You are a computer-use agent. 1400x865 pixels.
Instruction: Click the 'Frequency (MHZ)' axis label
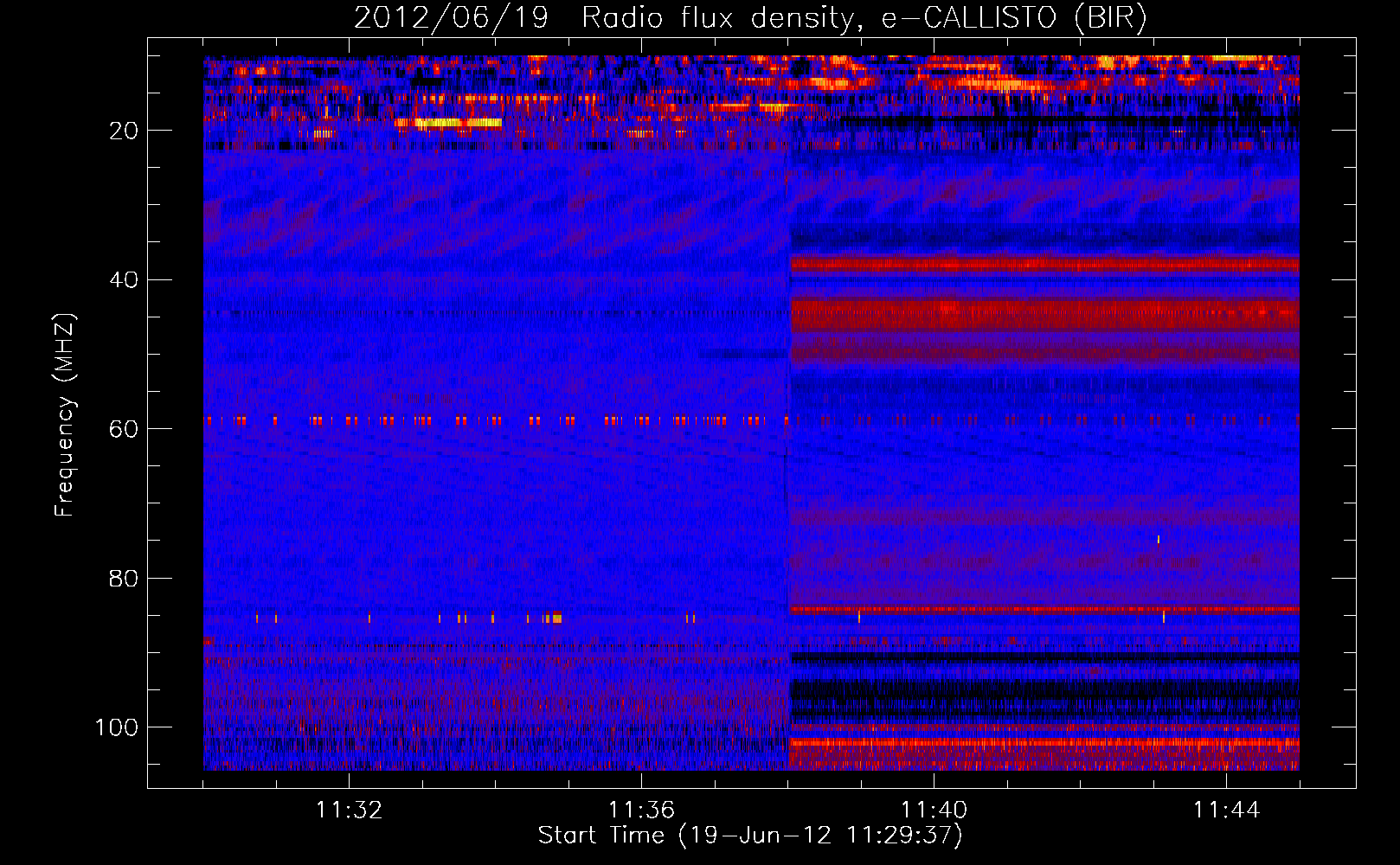pos(65,414)
